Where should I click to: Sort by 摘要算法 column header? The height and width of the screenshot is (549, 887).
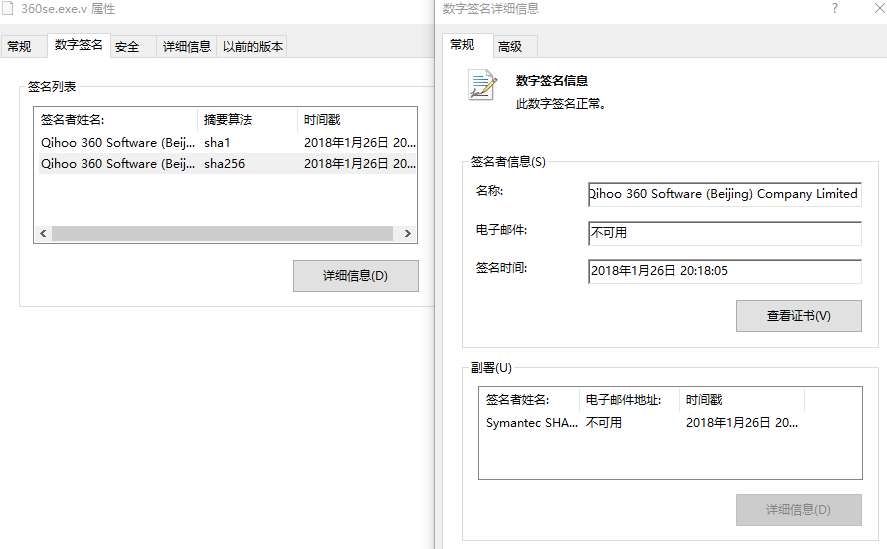click(247, 120)
